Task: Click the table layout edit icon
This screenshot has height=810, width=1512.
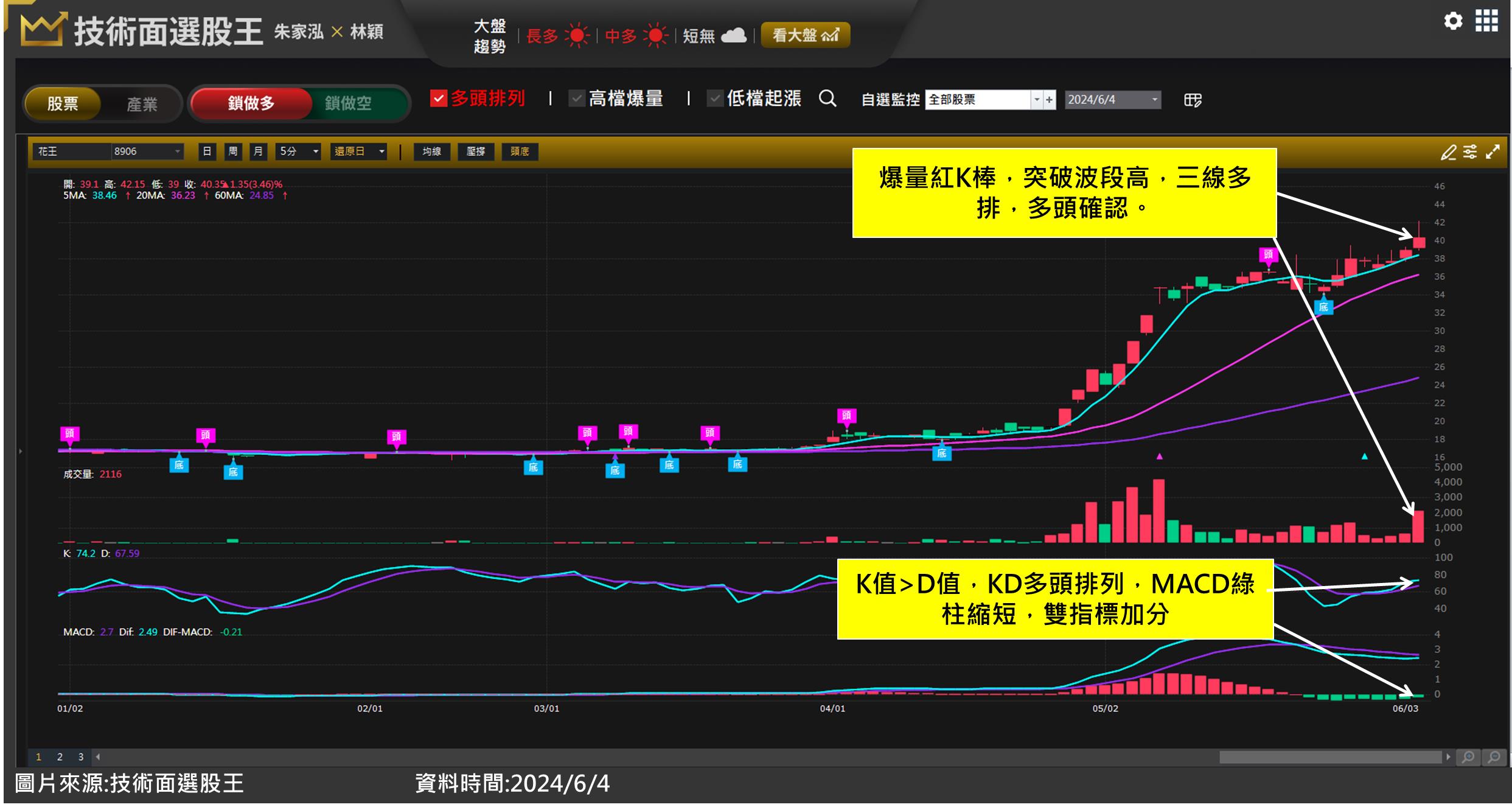Action: [x=1193, y=100]
